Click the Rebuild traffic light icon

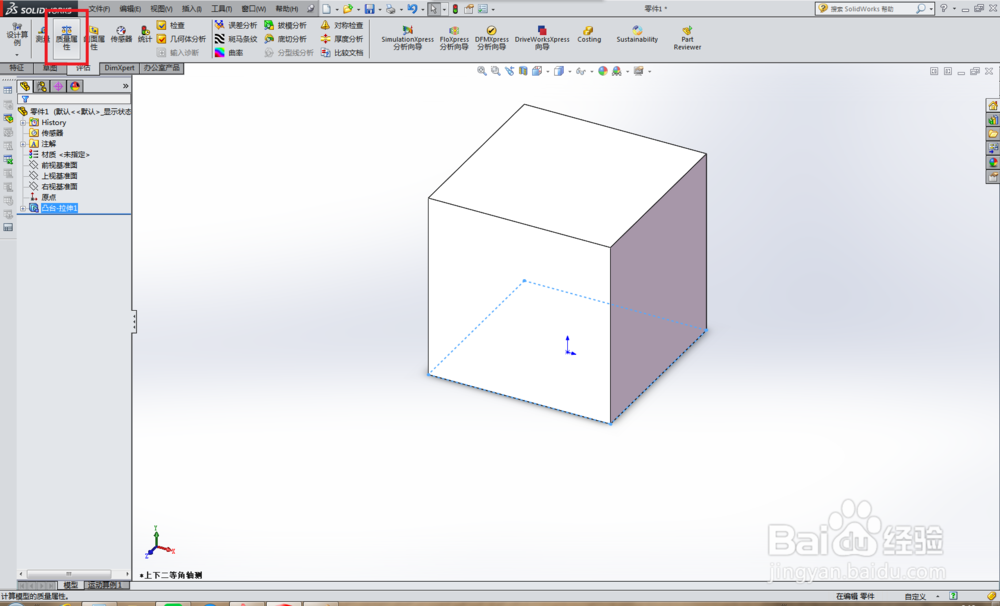point(455,9)
